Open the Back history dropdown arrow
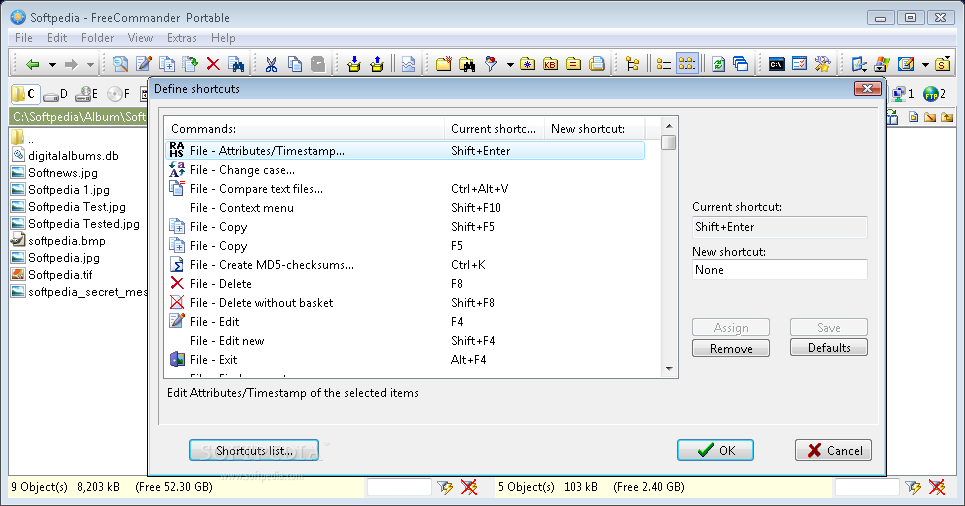 (x=52, y=65)
